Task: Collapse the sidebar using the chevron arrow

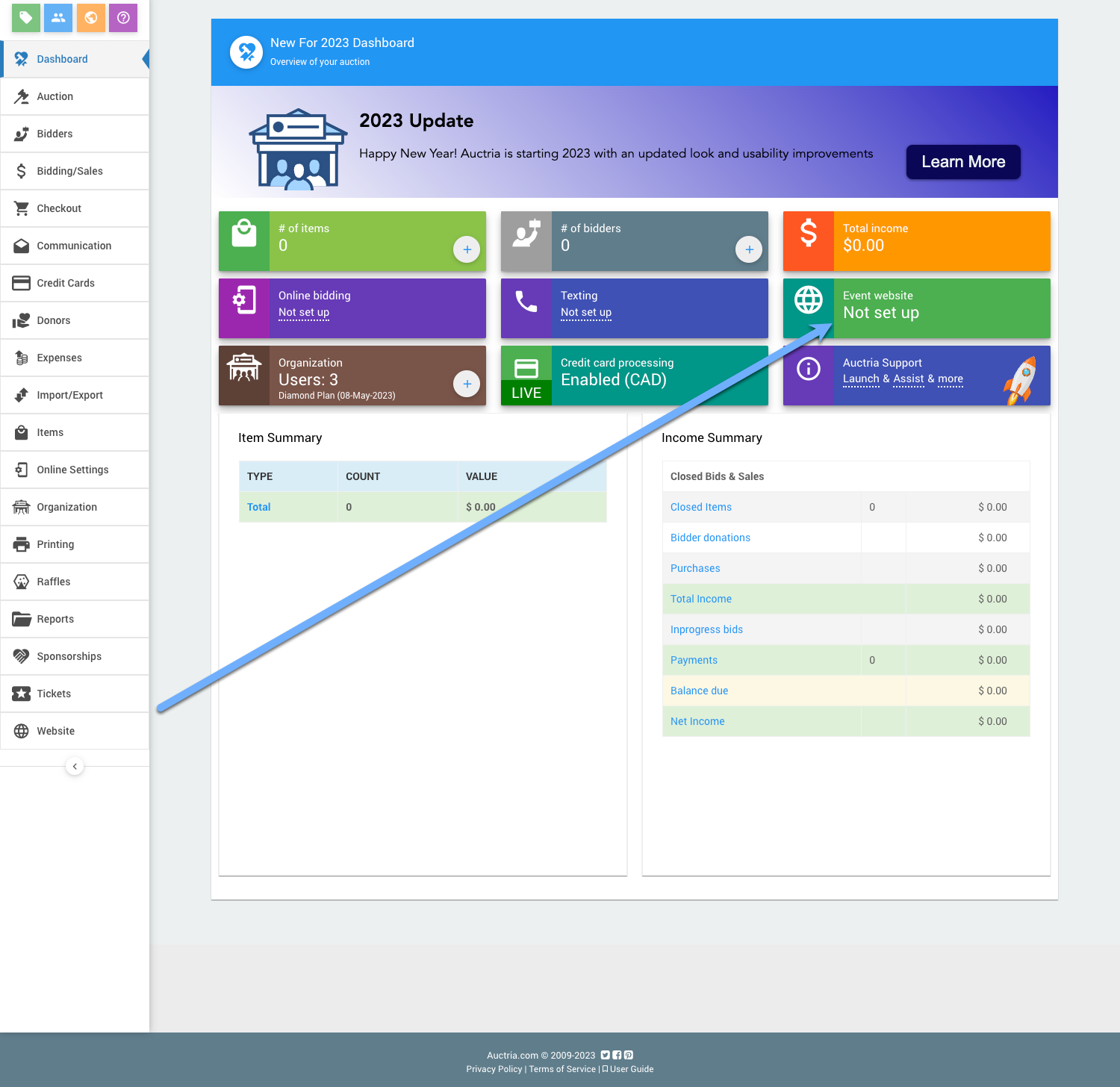Action: 75,767
